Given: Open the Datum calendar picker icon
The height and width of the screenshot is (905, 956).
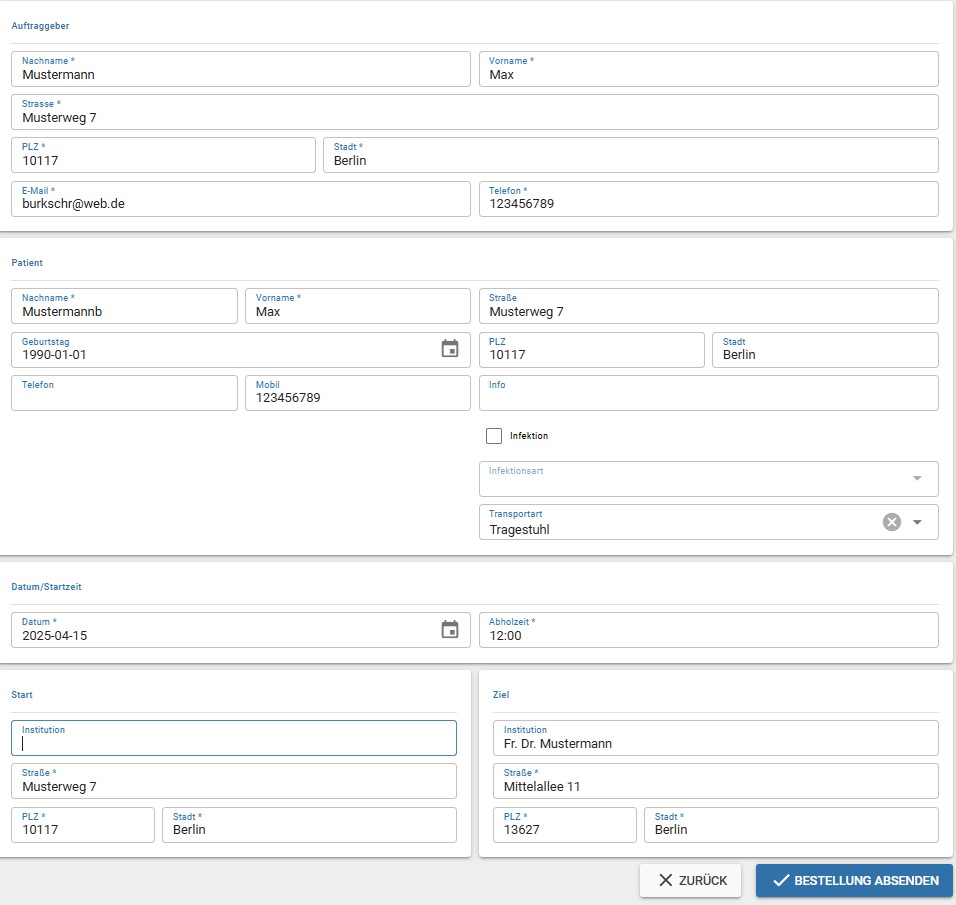Looking at the screenshot, I should (x=450, y=629).
